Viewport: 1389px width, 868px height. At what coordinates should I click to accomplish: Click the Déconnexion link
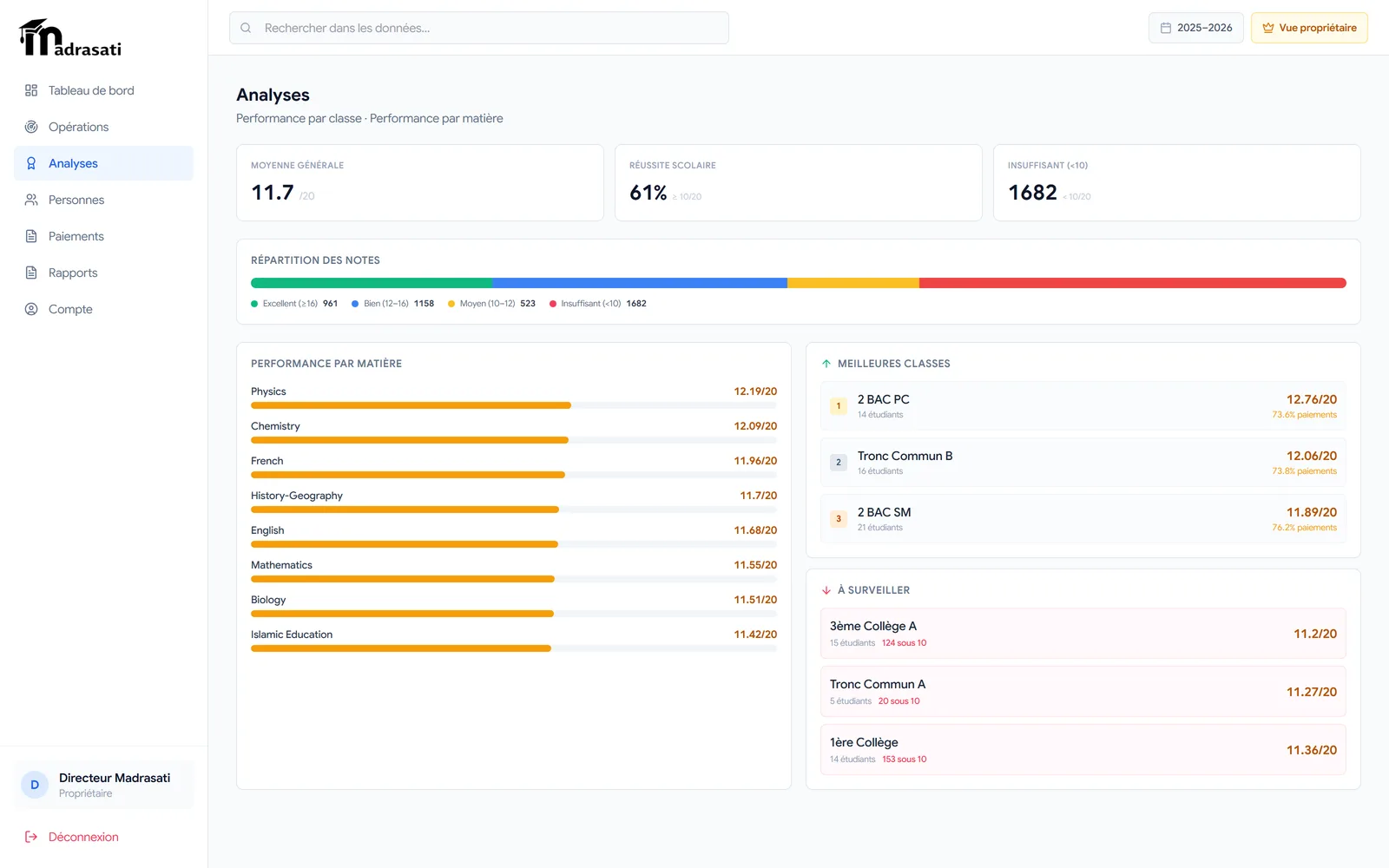click(x=103, y=837)
